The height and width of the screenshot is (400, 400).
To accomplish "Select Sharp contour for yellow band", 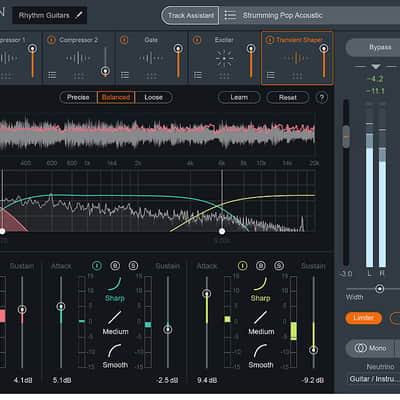I will (260, 289).
